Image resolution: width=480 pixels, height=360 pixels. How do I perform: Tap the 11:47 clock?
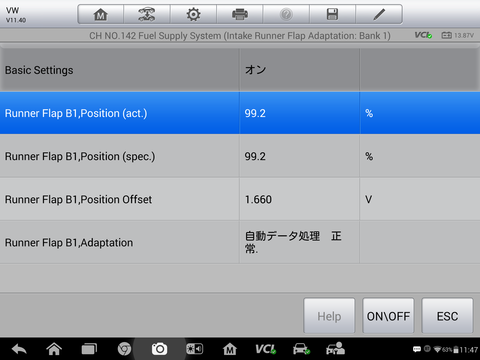pyautogui.click(x=469, y=350)
